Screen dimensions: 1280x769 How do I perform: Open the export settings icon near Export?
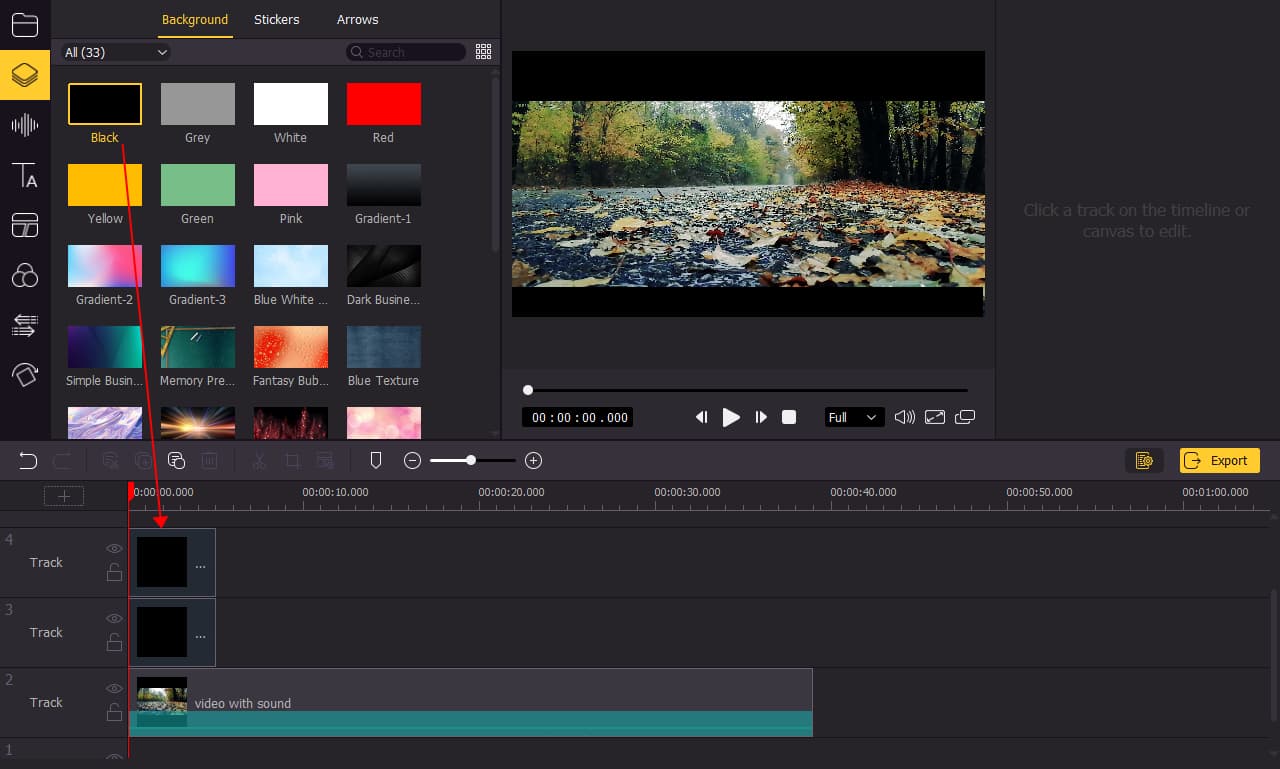pyautogui.click(x=1144, y=460)
